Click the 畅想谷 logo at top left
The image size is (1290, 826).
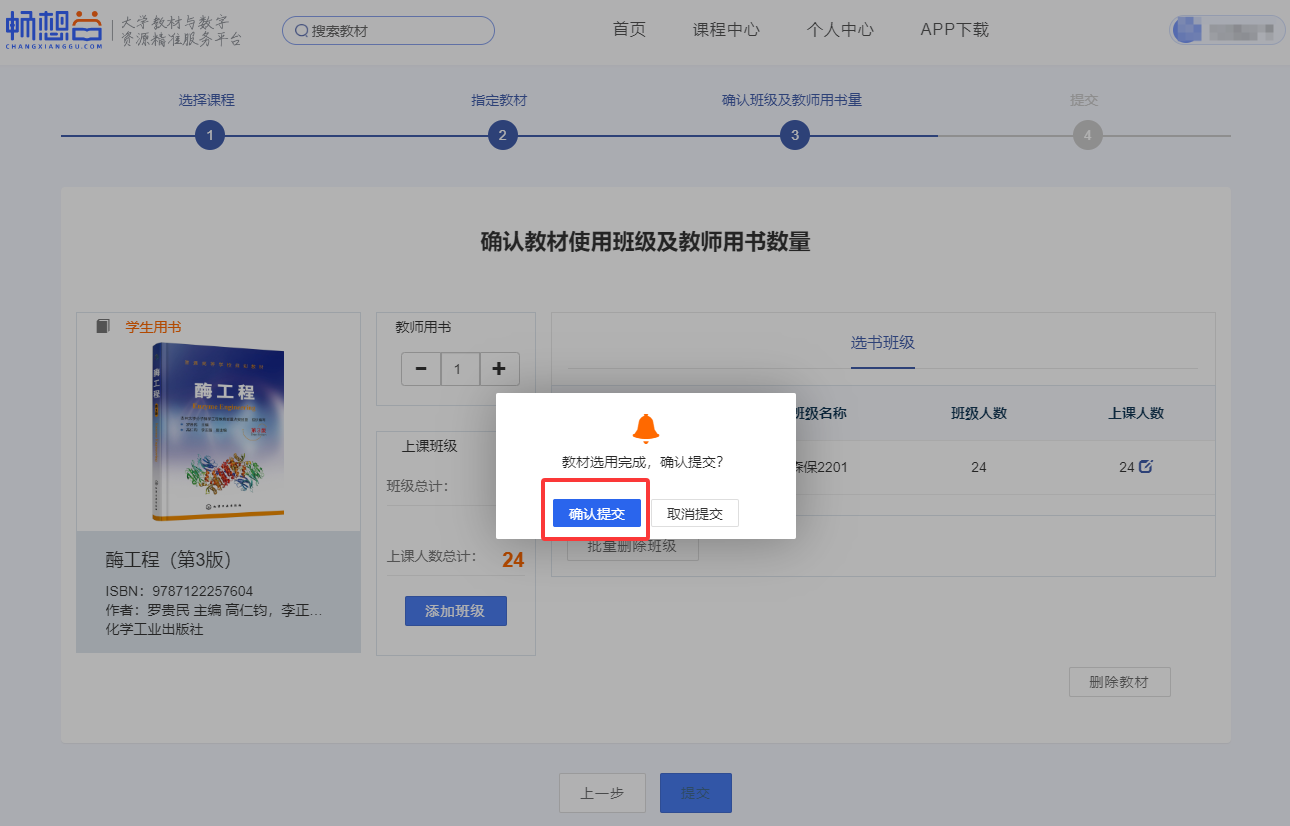click(x=54, y=30)
